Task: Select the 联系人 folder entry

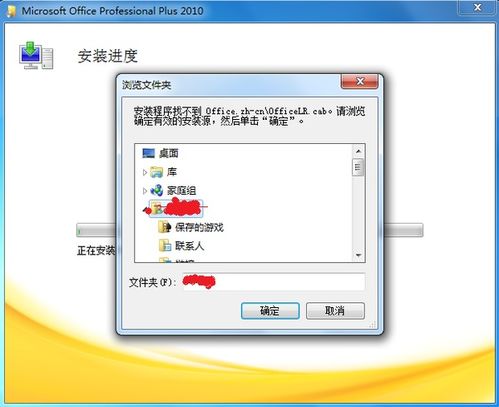Action: click(189, 246)
